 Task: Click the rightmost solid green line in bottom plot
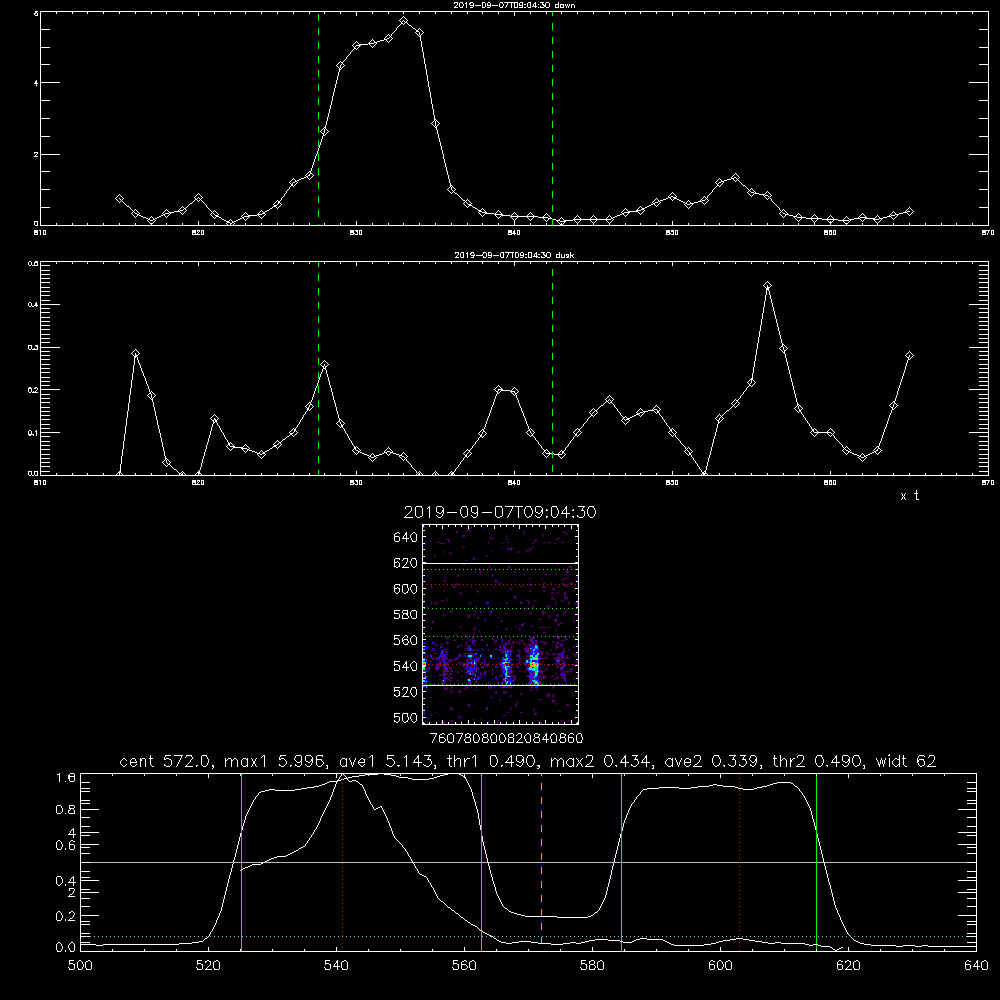pyautogui.click(x=816, y=861)
